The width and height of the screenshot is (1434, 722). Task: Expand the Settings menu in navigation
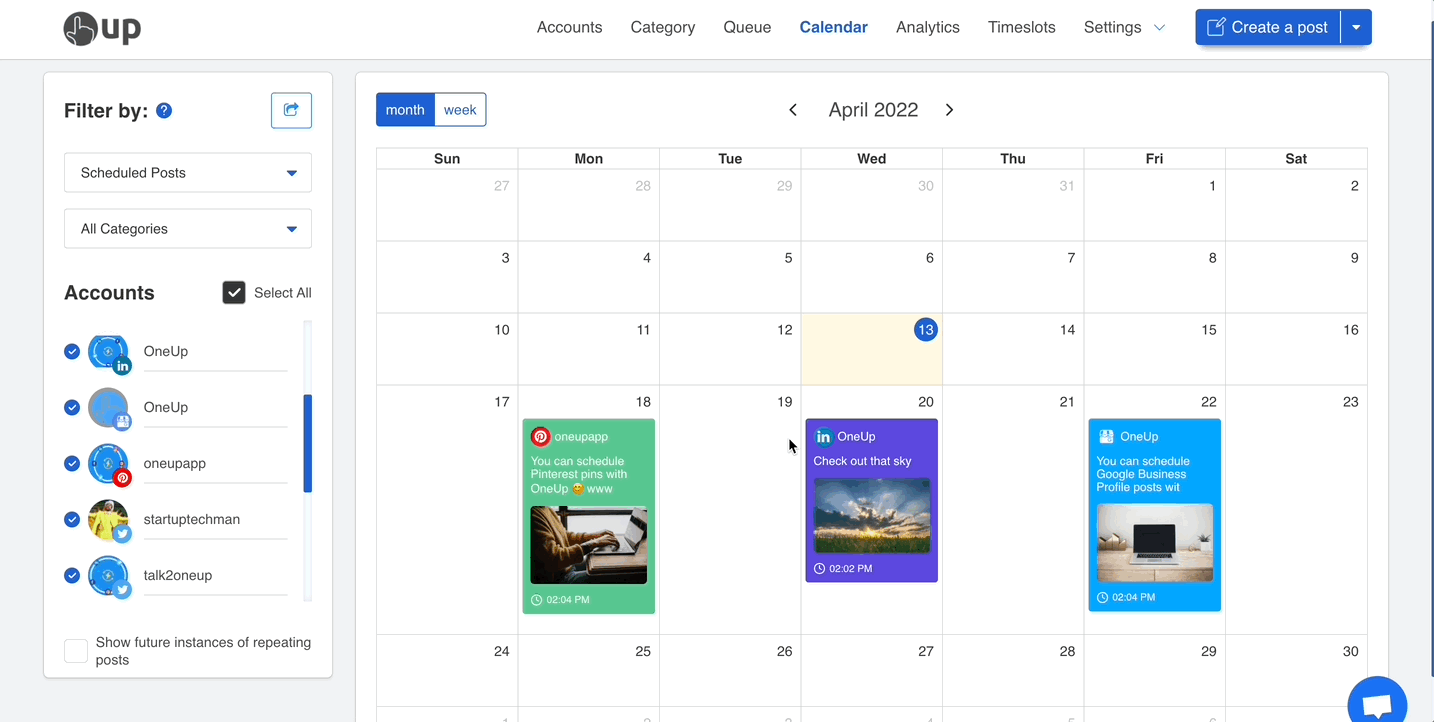(1124, 28)
